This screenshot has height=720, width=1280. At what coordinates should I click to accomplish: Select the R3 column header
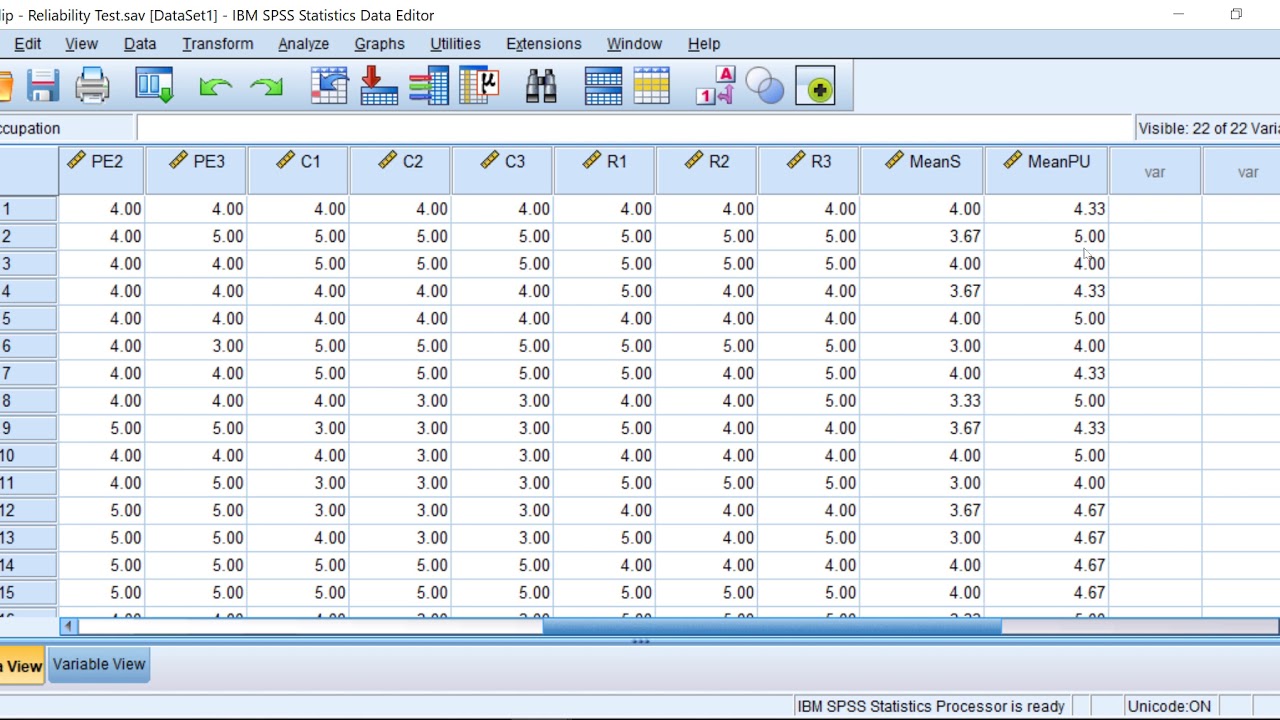[x=808, y=170]
